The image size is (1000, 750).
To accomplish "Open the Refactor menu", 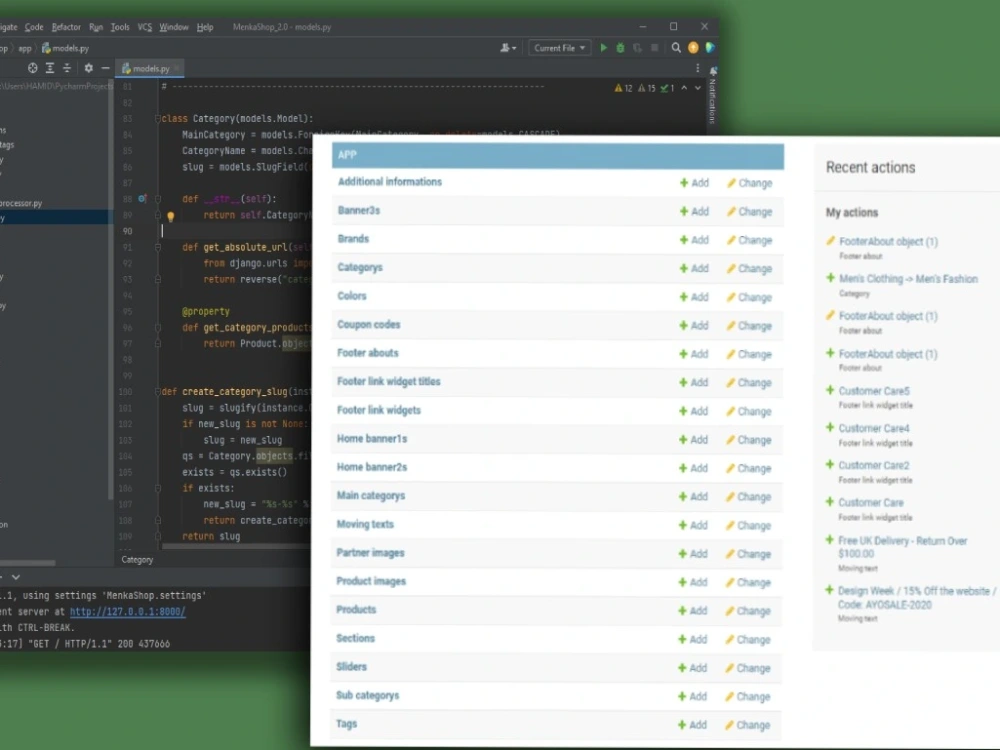I will pos(66,27).
